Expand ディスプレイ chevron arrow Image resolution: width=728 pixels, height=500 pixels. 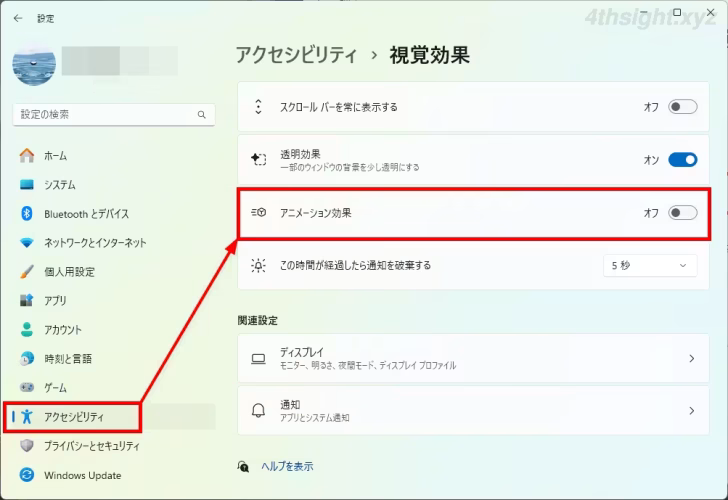pos(692,358)
